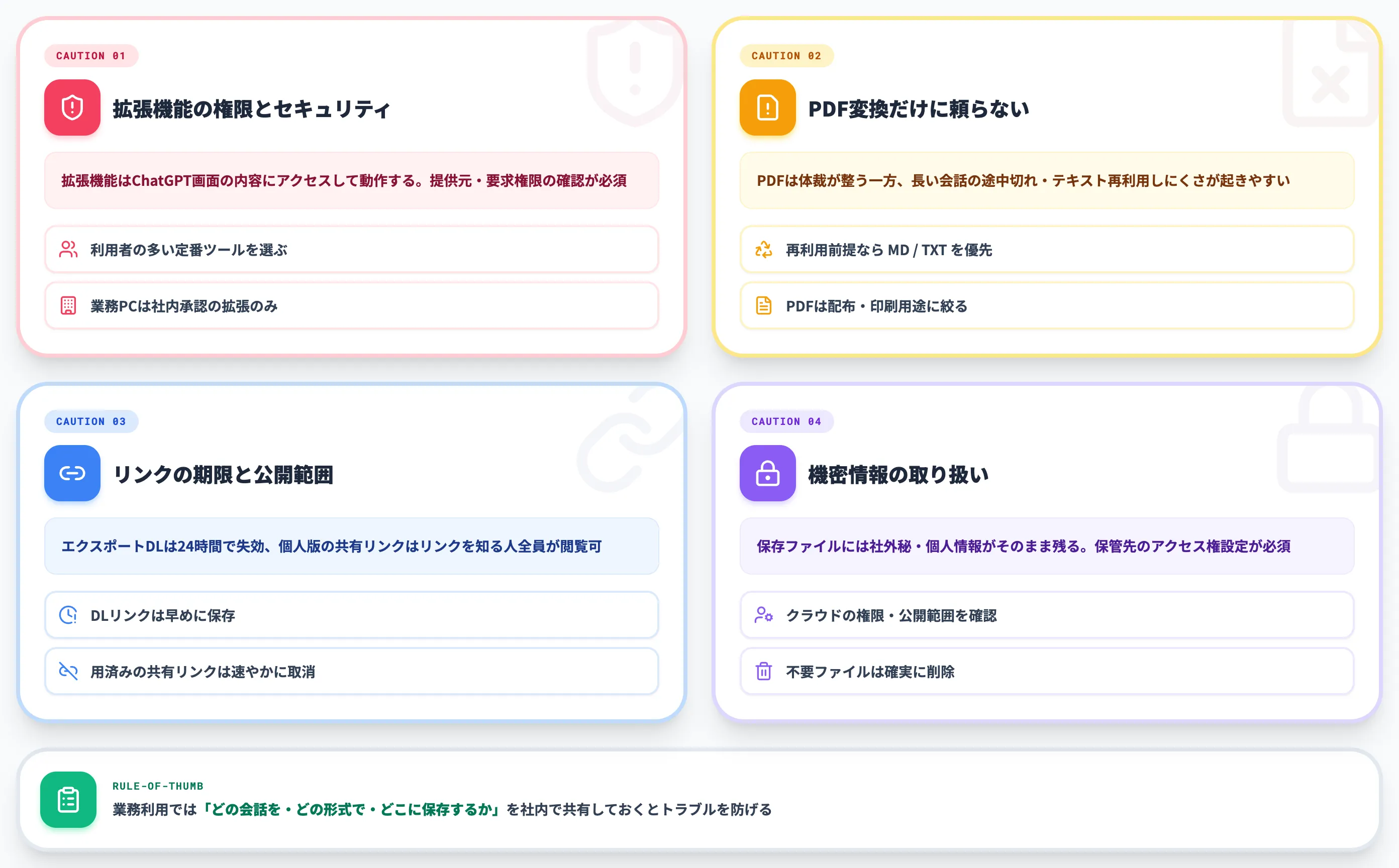Image resolution: width=1399 pixels, height=868 pixels.
Task: Click the blue link icon beside リンクの期限と公開範囲
Action: pos(72,473)
